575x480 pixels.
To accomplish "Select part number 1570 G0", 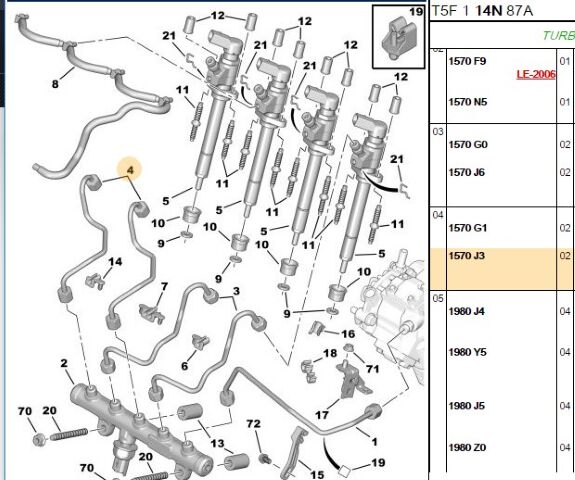I will pyautogui.click(x=468, y=144).
